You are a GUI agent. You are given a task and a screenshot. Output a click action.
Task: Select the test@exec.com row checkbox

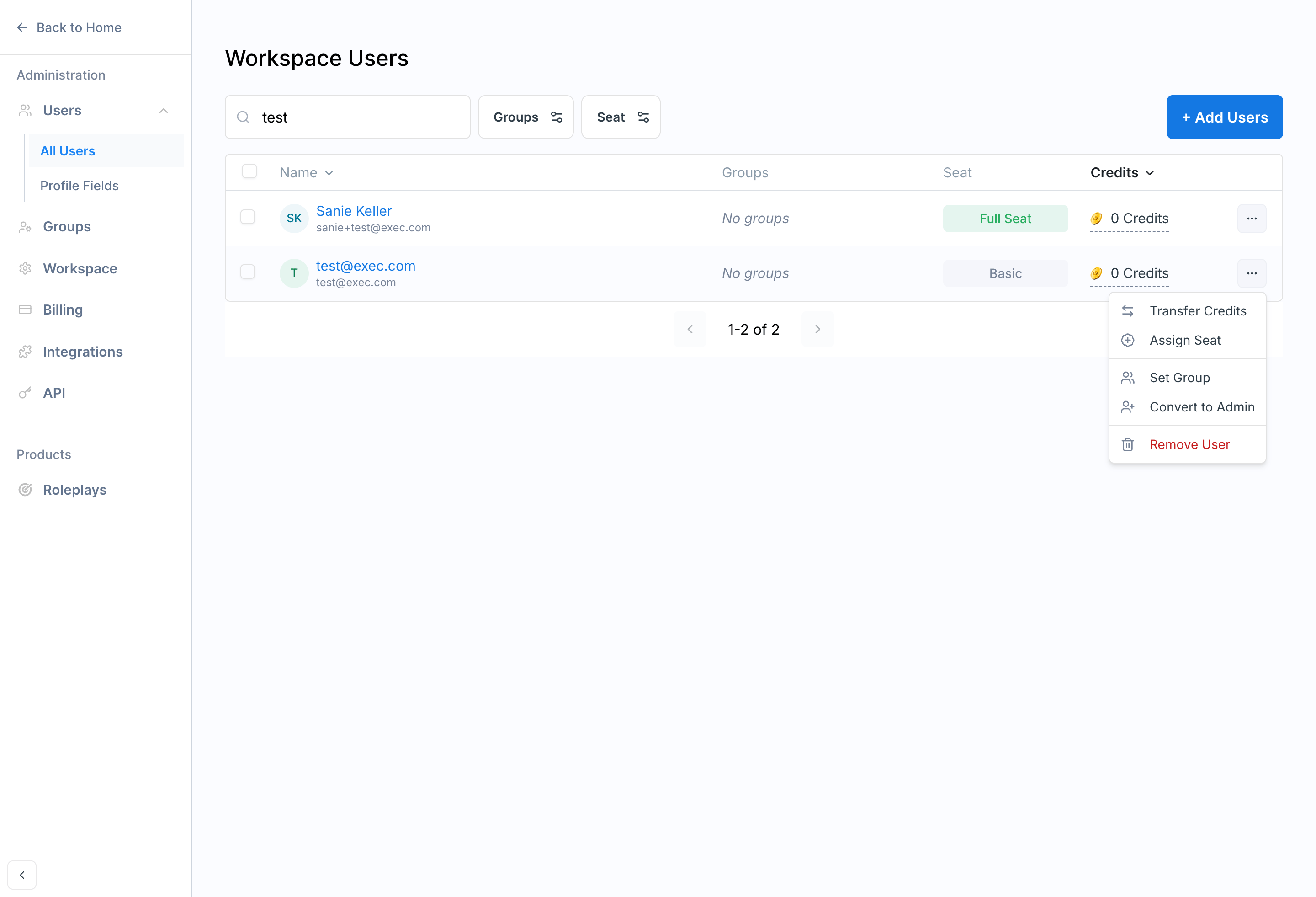click(x=248, y=272)
